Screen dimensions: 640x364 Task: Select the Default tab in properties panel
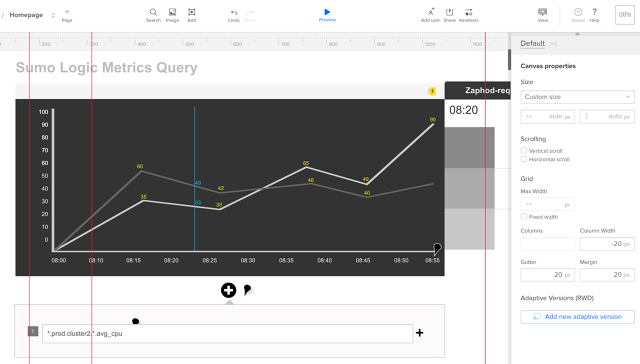532,43
